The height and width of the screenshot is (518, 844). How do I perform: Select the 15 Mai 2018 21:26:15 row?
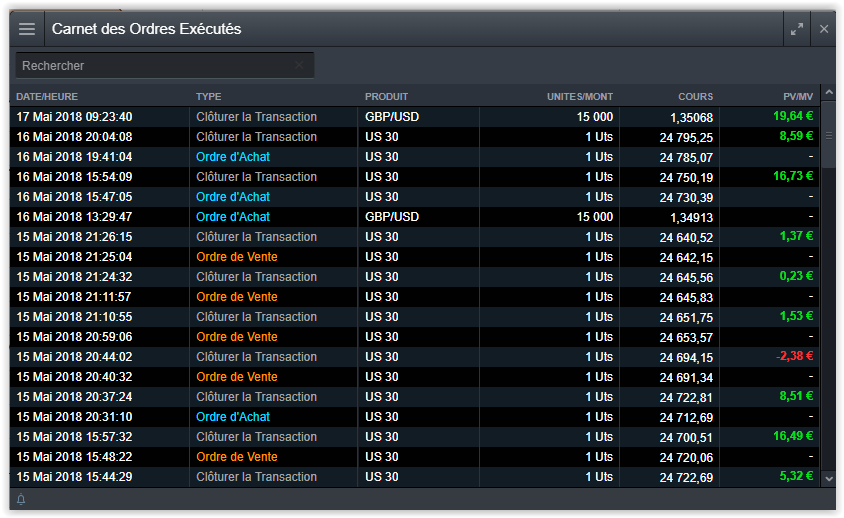point(414,237)
